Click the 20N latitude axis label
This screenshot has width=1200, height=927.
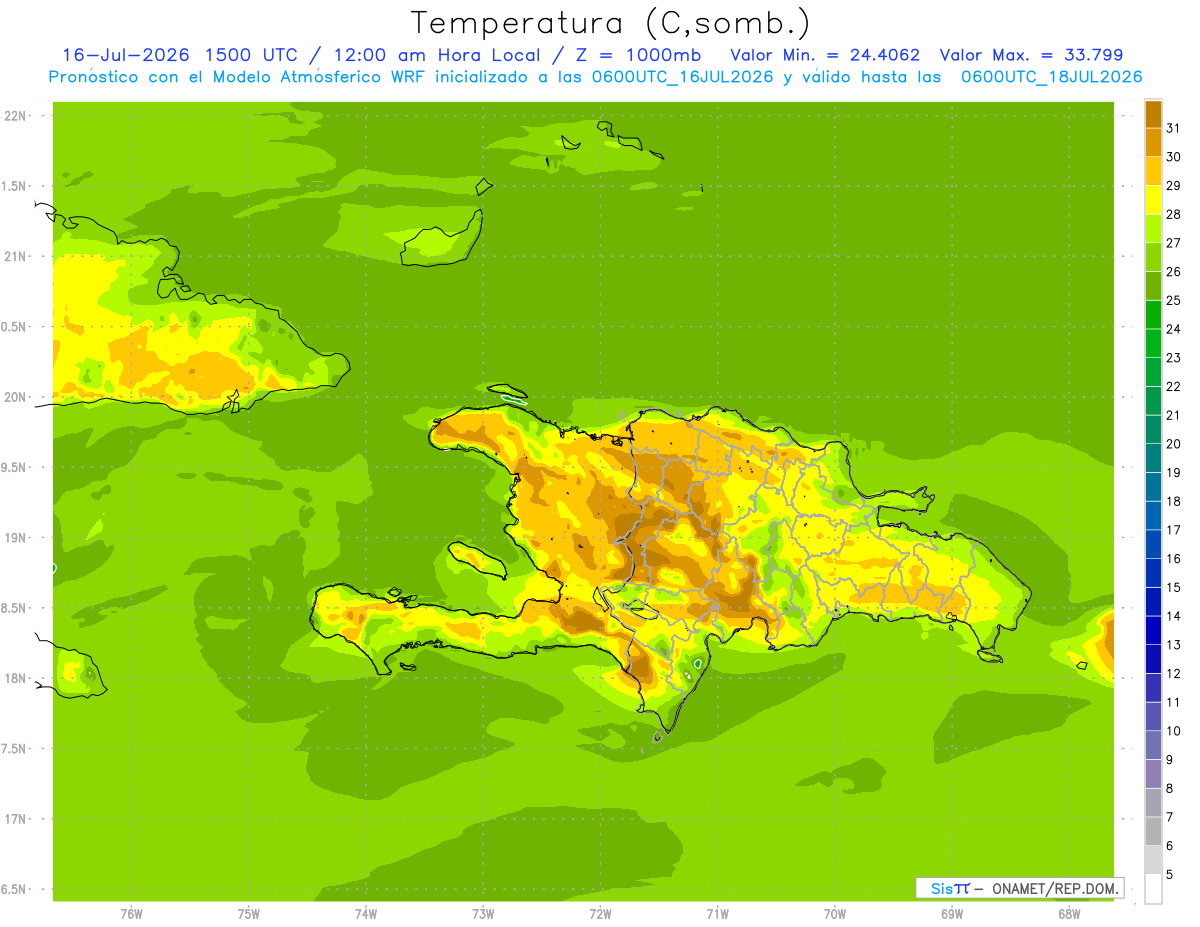point(16,397)
